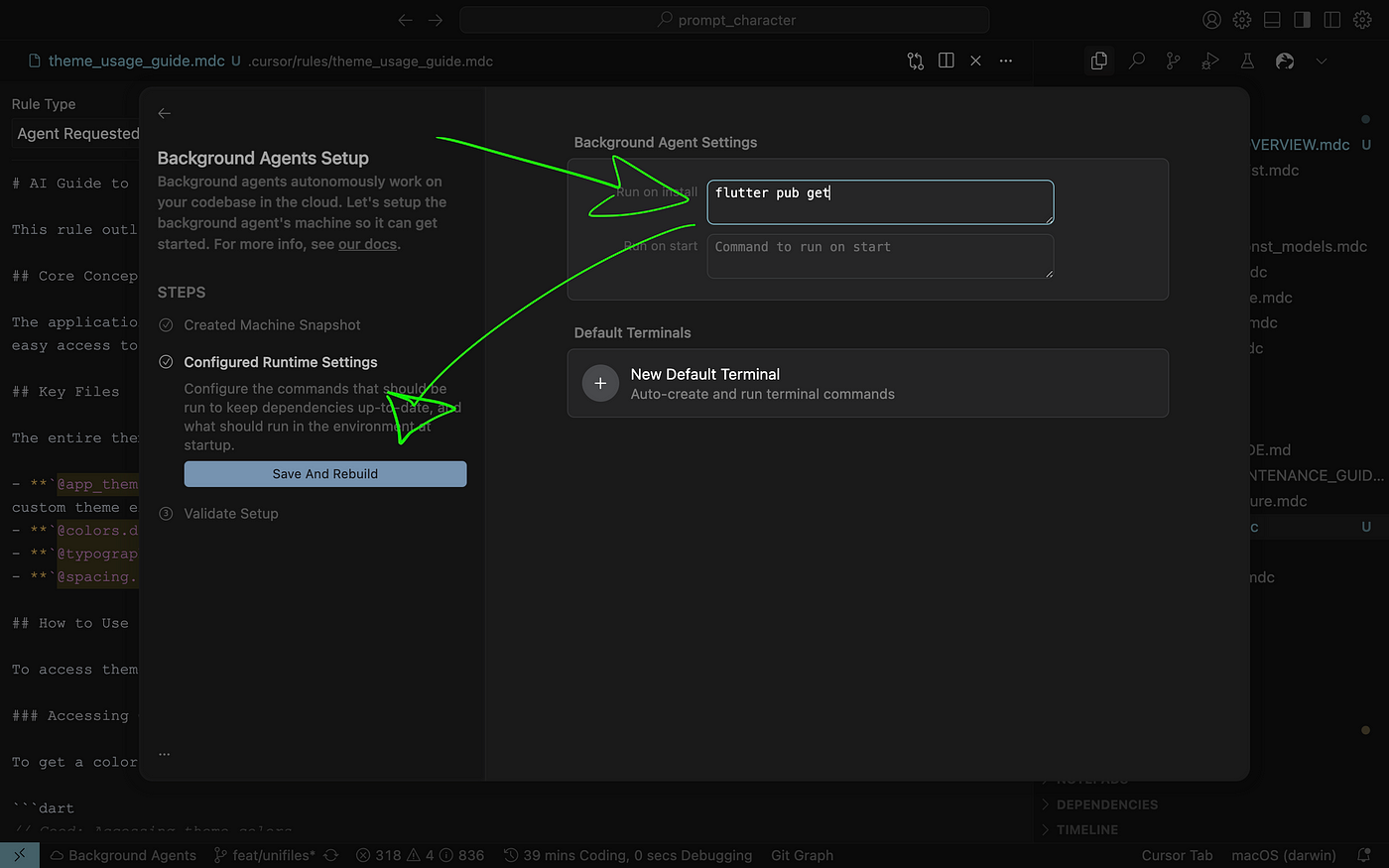Open the Testing beaker icon

tap(1247, 61)
